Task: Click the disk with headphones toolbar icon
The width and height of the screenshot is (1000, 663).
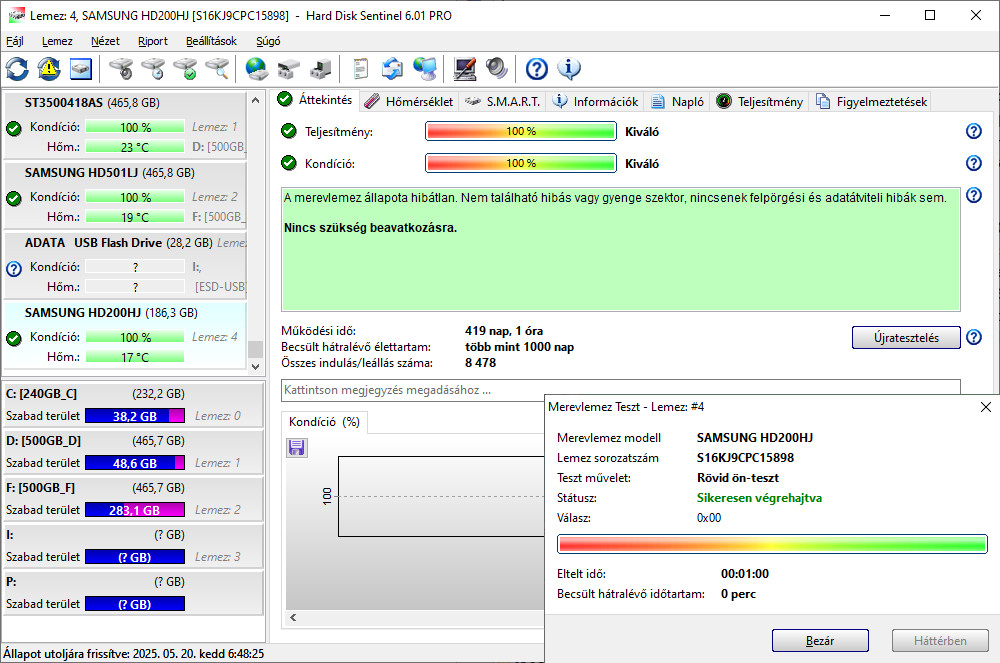Action: click(121, 69)
